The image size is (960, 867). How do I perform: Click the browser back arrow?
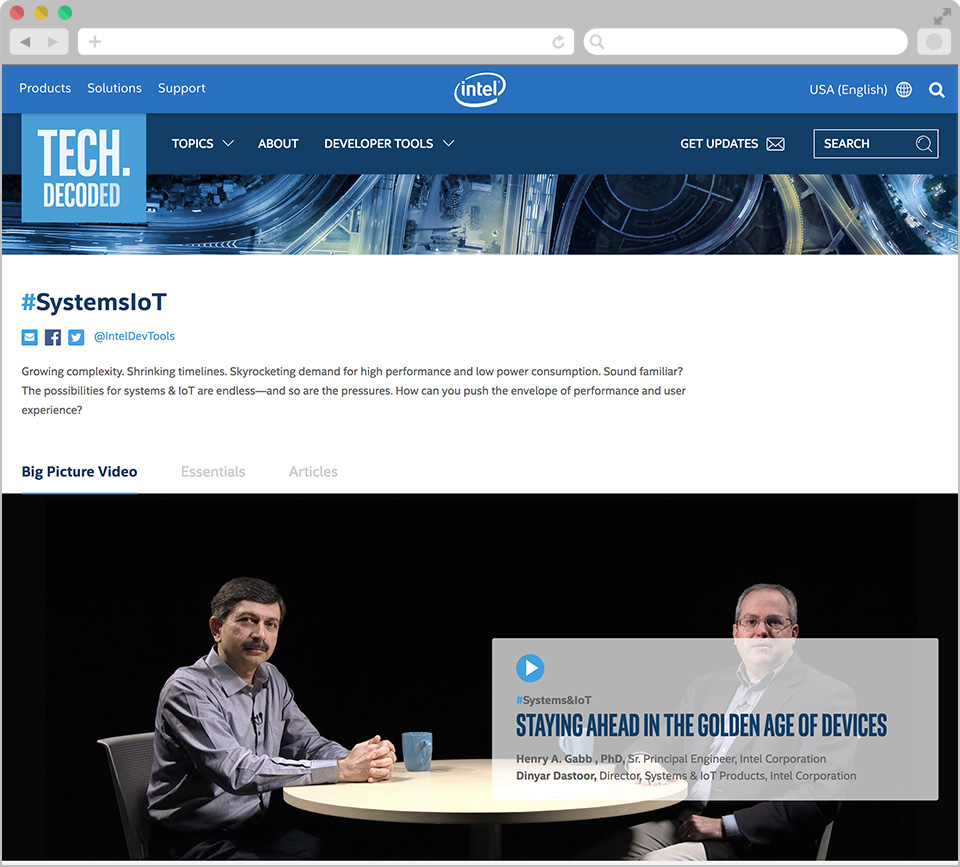[x=25, y=42]
